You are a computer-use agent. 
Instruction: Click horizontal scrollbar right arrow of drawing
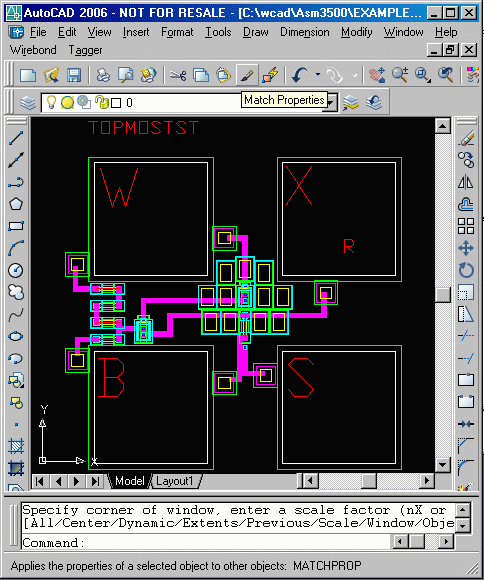pyautogui.click(x=427, y=481)
